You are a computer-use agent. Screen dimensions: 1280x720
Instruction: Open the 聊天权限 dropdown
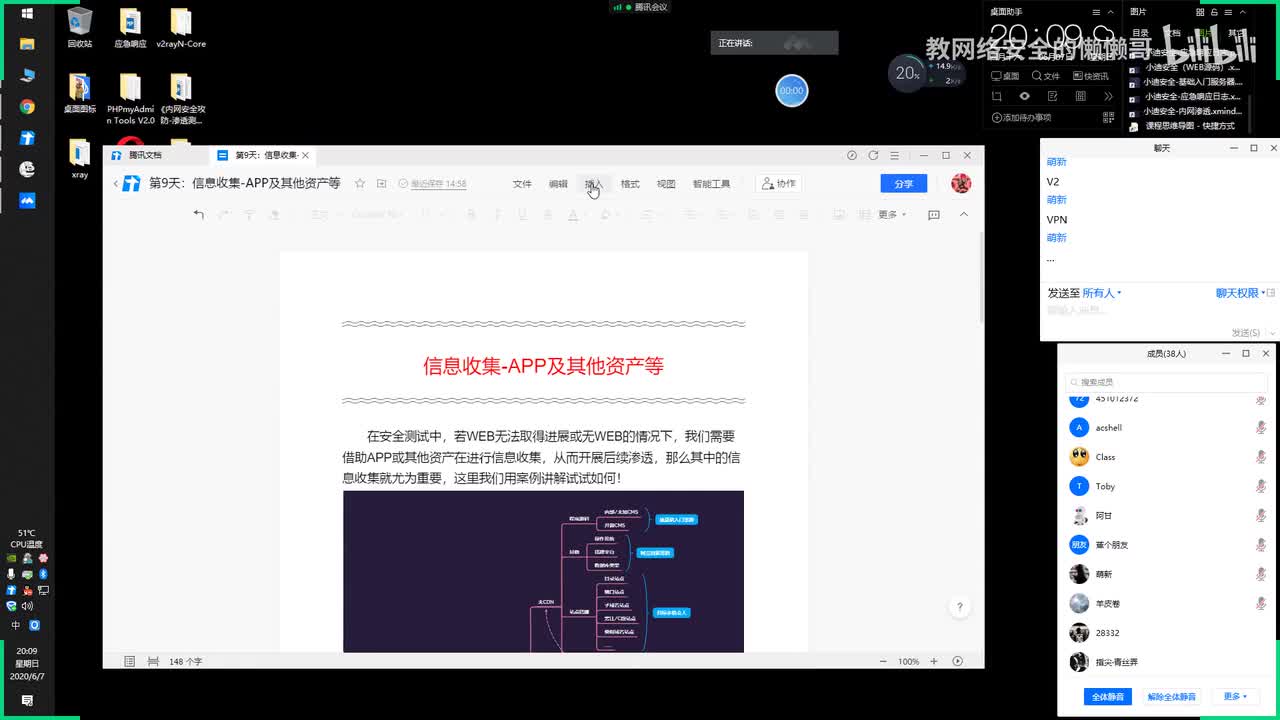pyautogui.click(x=1241, y=293)
